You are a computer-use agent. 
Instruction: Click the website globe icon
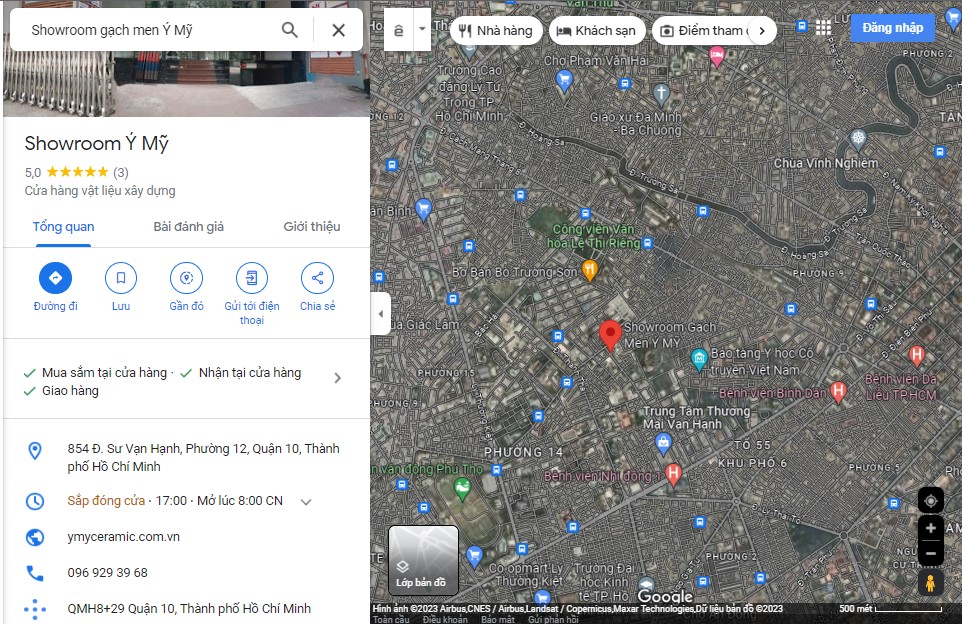[35, 537]
